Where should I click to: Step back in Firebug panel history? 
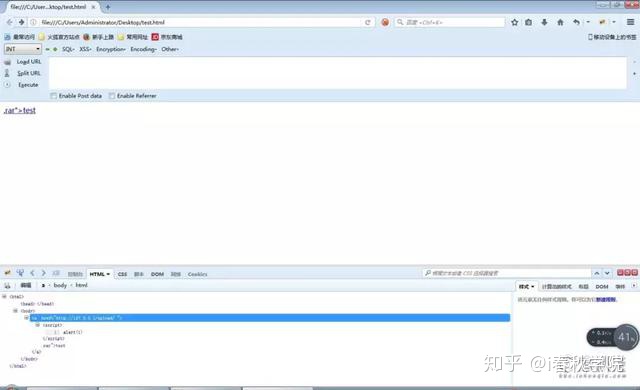32,273
